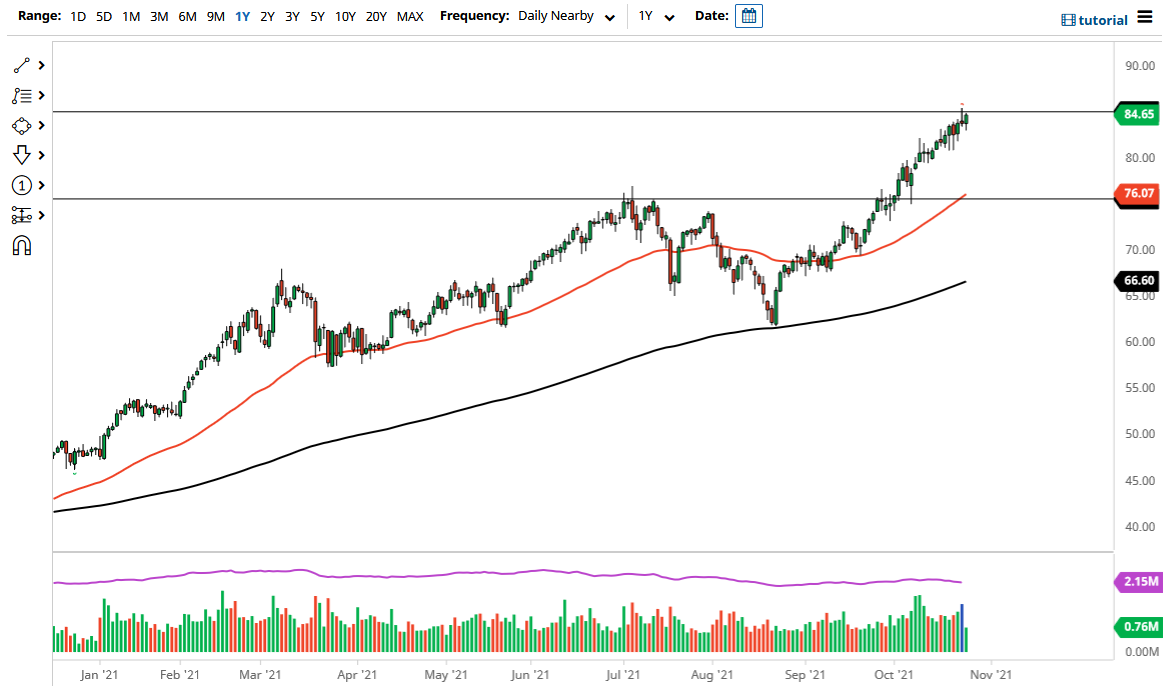Viewport: 1173px width, 697px height.
Task: Click the 5Y range button
Action: 317,17
